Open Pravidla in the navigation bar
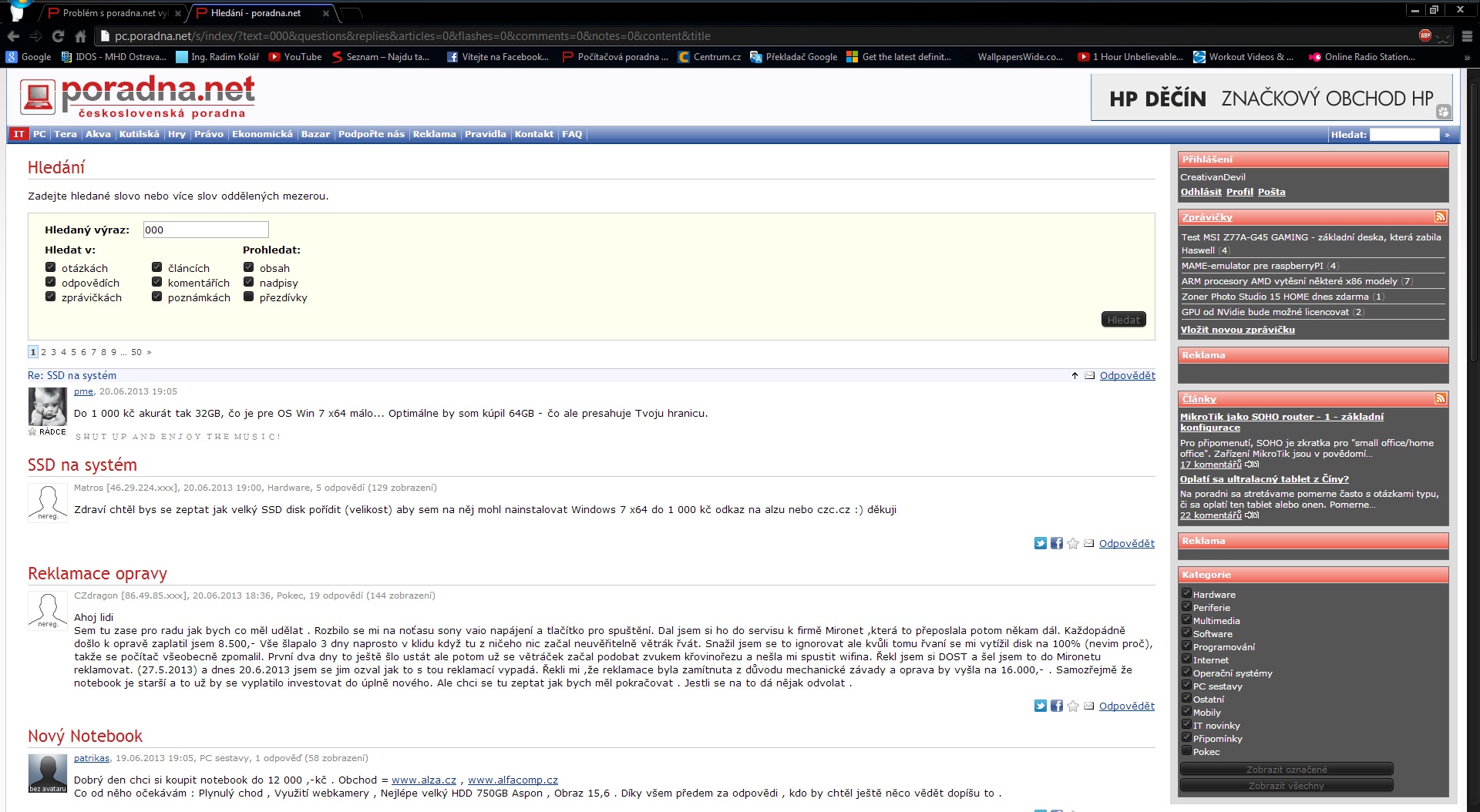This screenshot has height=812, width=1480. tap(486, 134)
